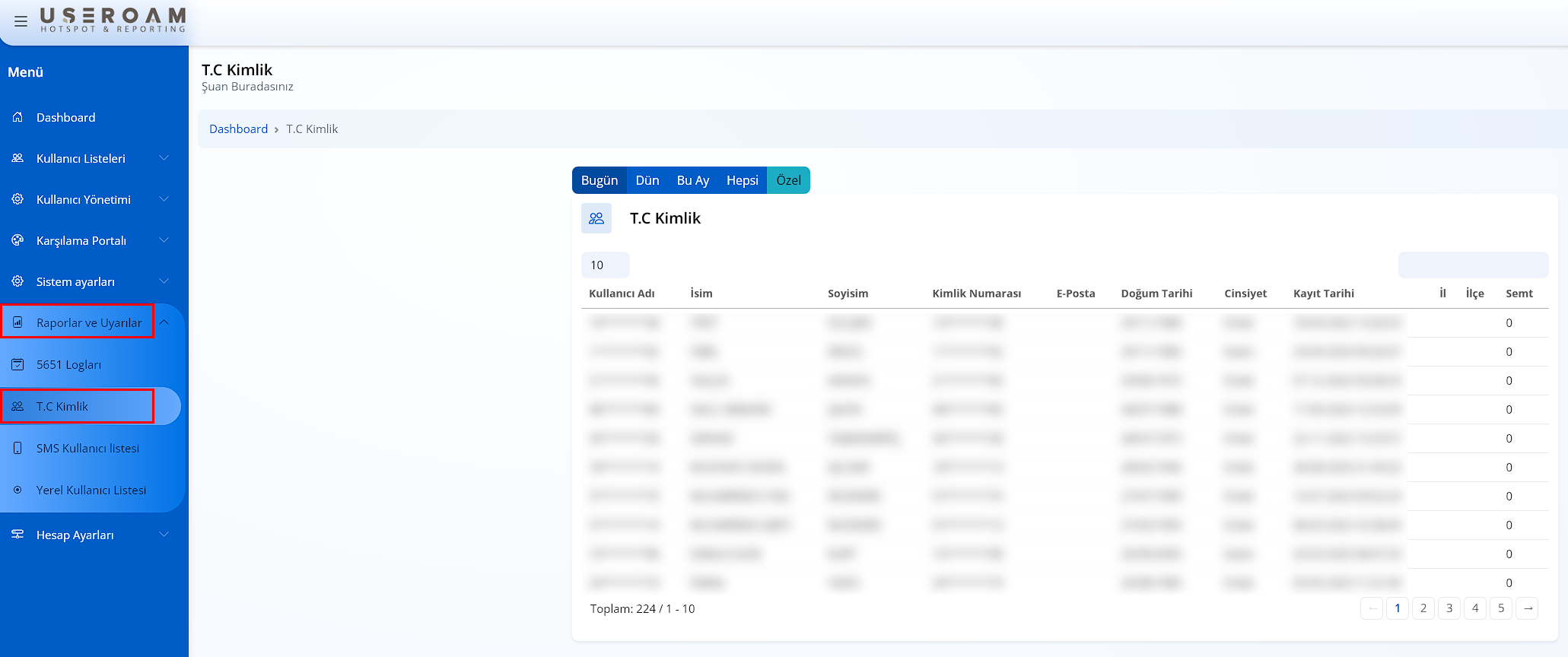Click the Özel custom date button
Screen dimensions: 1568x657
point(788,180)
